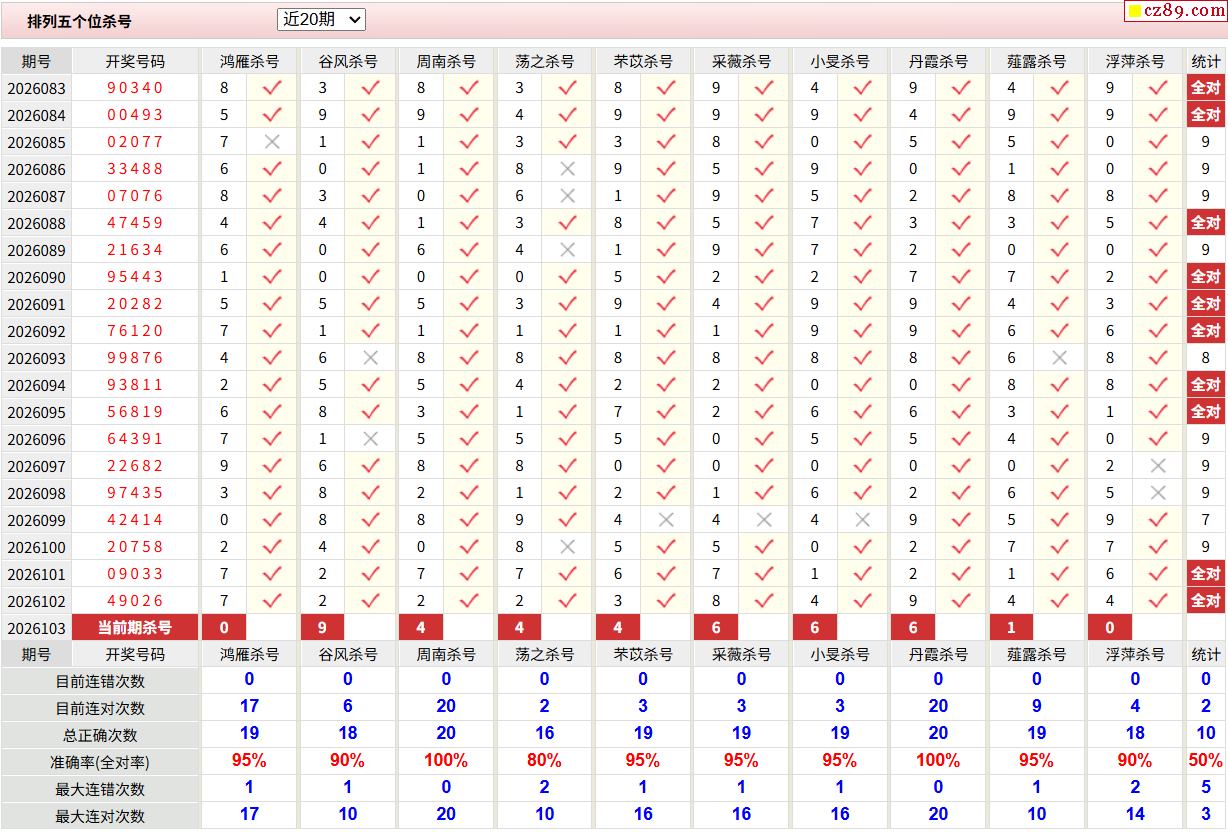Click the red current-period number under 采薇杀号

(716, 628)
